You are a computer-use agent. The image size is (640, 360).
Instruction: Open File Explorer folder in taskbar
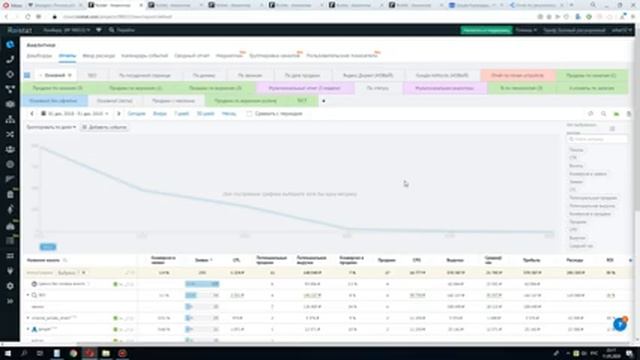pos(106,353)
